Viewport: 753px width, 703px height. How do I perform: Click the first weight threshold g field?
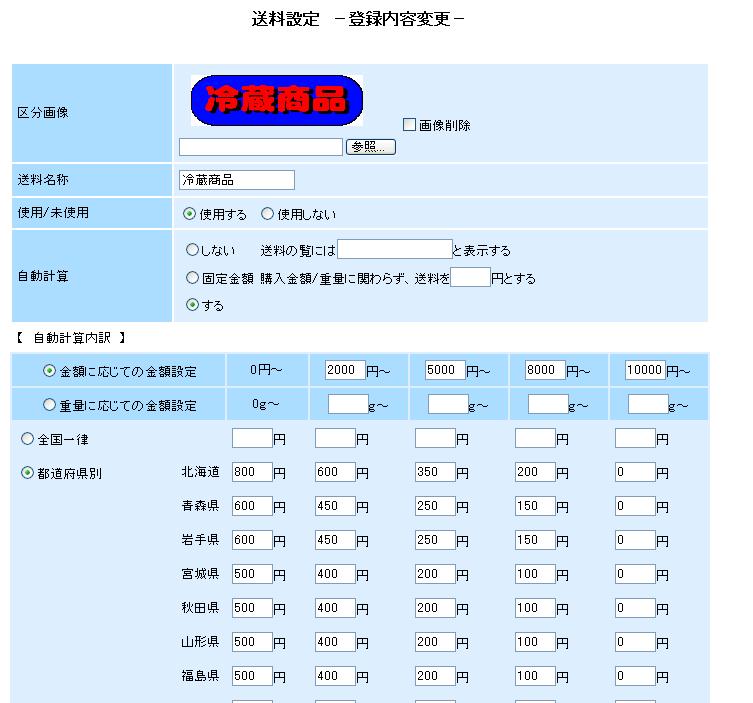click(348, 405)
